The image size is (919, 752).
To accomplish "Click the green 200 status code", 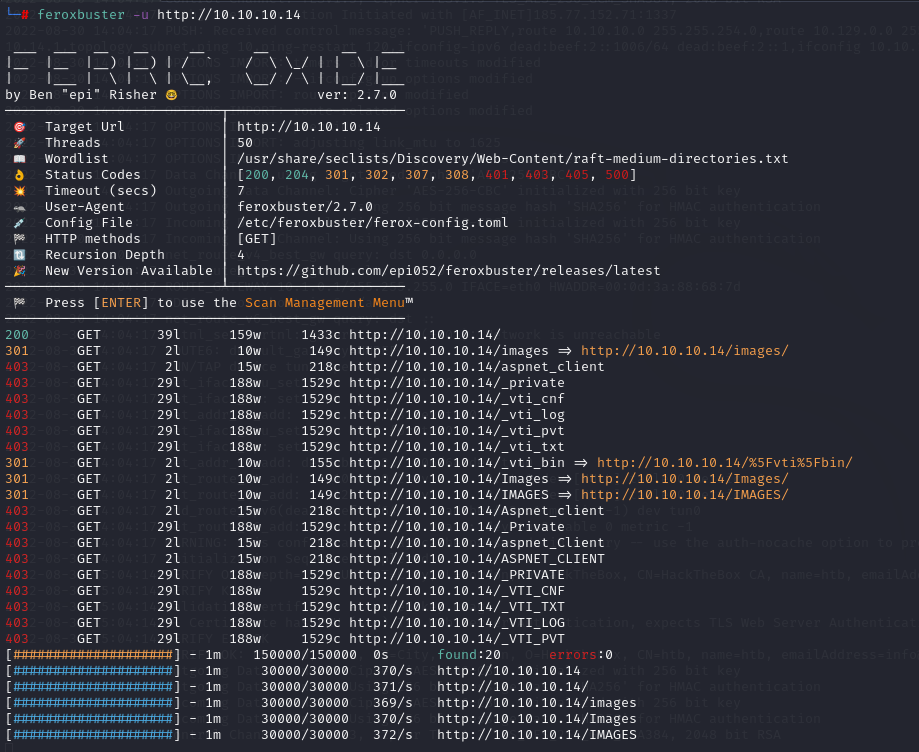I will [x=17, y=335].
